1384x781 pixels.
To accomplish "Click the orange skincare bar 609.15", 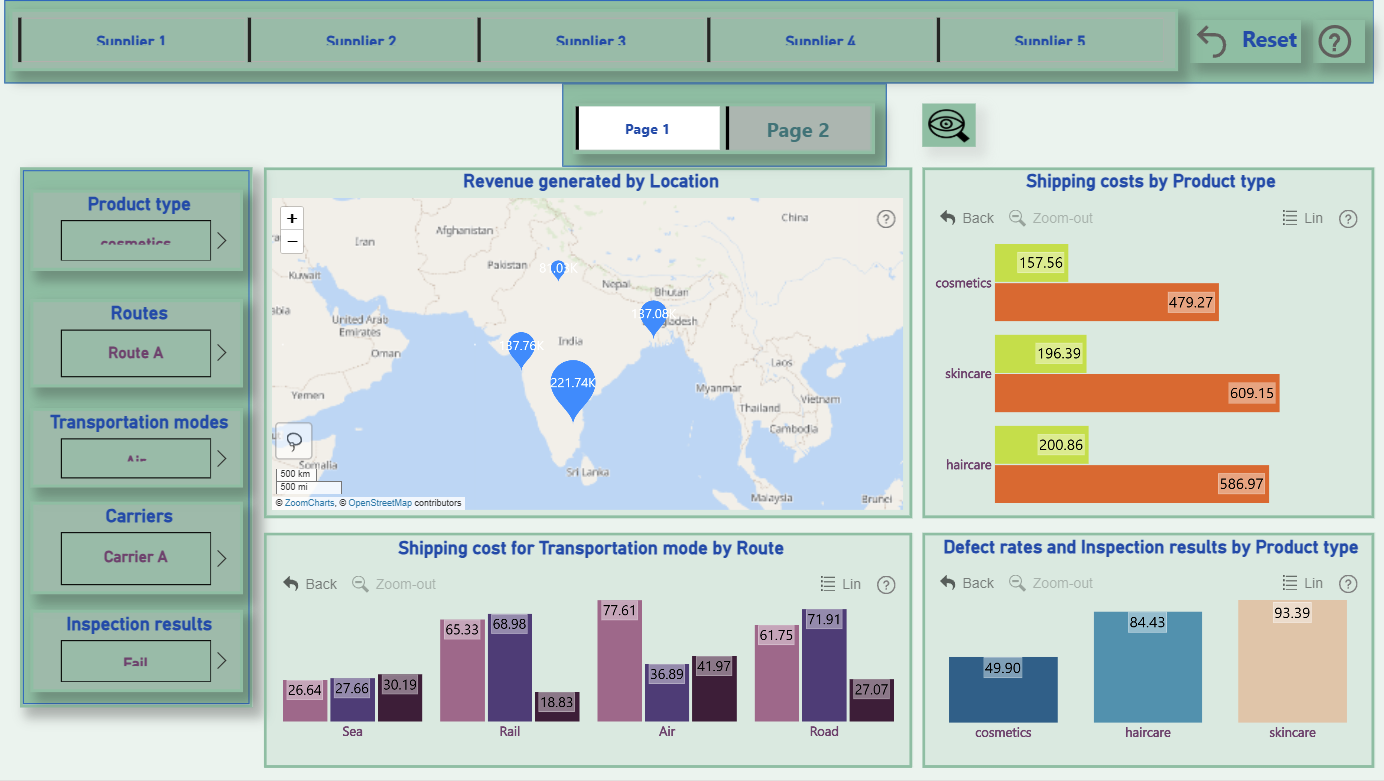I will pos(1137,393).
